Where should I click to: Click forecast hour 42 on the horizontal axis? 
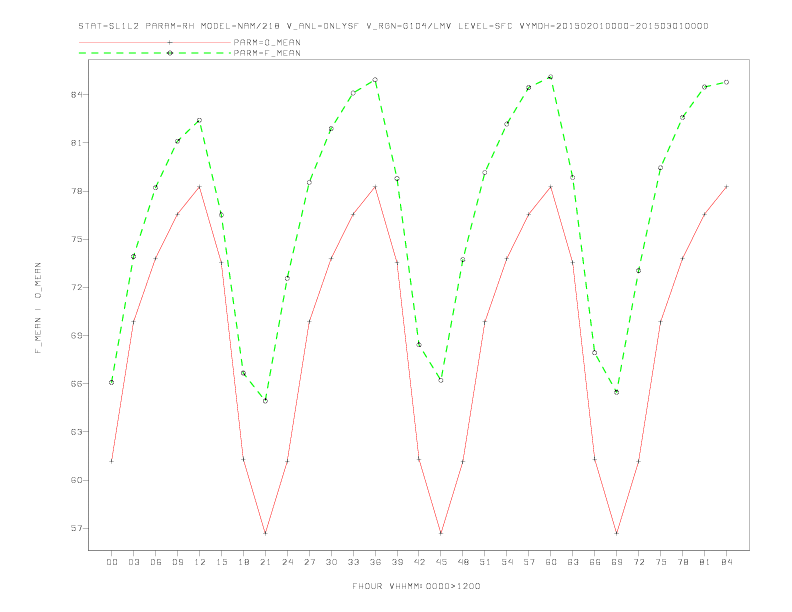pyautogui.click(x=419, y=562)
